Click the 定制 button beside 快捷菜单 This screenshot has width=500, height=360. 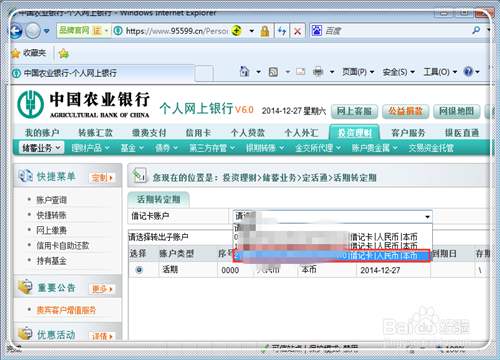[102, 177]
